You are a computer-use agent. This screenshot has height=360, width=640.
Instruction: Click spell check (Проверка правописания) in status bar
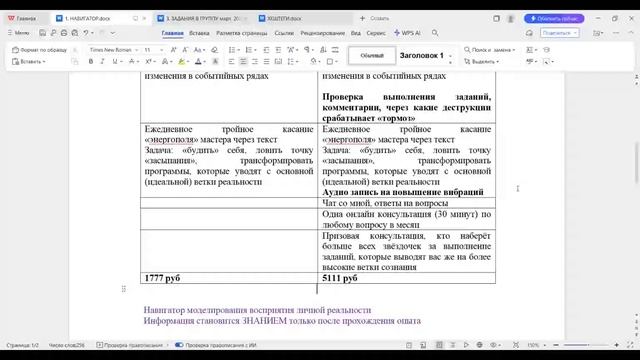point(129,345)
